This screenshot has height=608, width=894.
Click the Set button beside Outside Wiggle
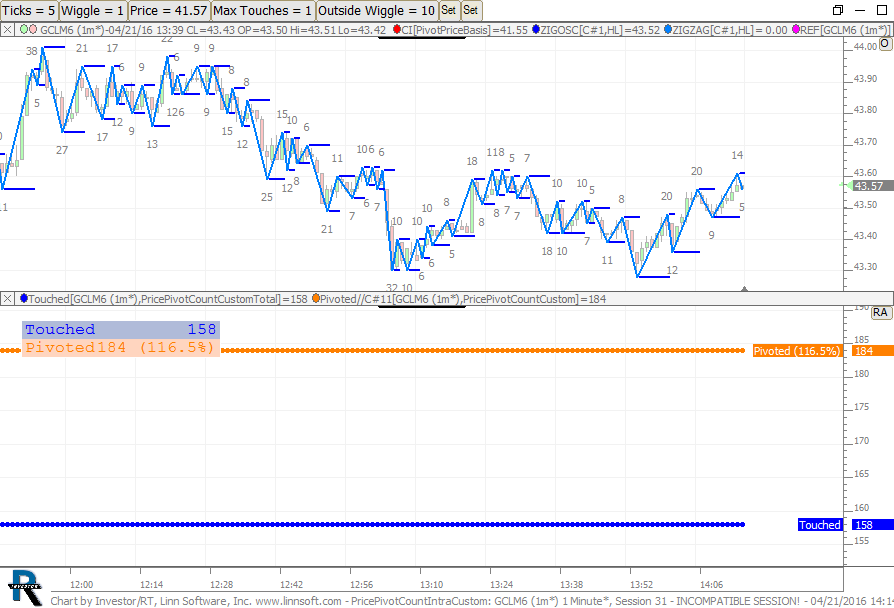(x=449, y=10)
